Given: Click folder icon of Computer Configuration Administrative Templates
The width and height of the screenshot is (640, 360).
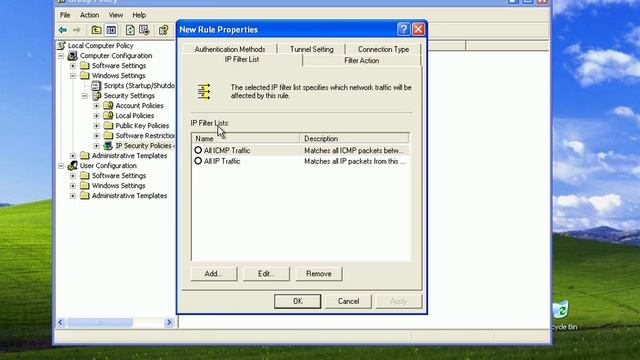Looking at the screenshot, I should [84, 156].
